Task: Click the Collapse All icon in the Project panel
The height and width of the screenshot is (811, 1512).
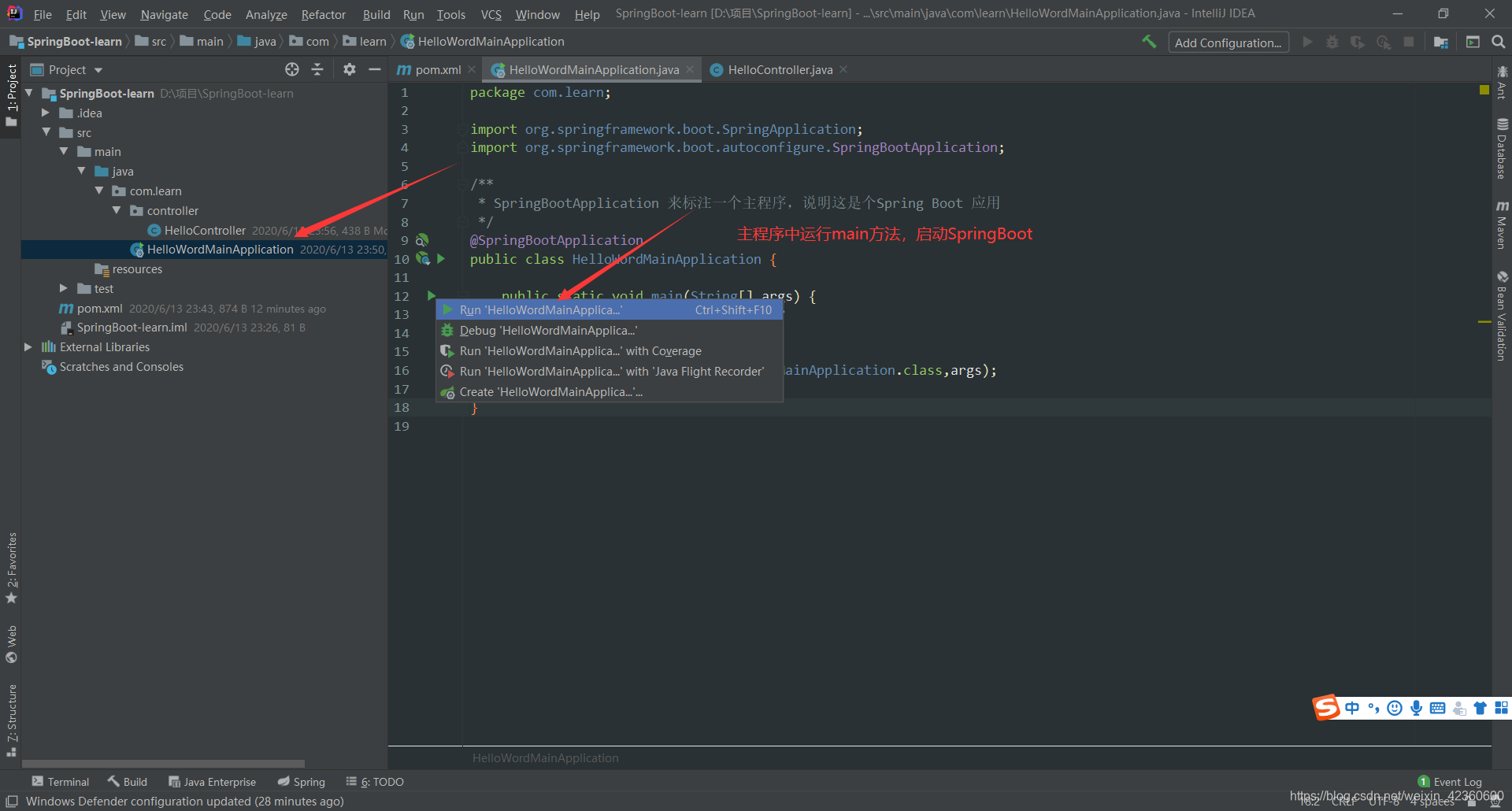Action: [317, 69]
